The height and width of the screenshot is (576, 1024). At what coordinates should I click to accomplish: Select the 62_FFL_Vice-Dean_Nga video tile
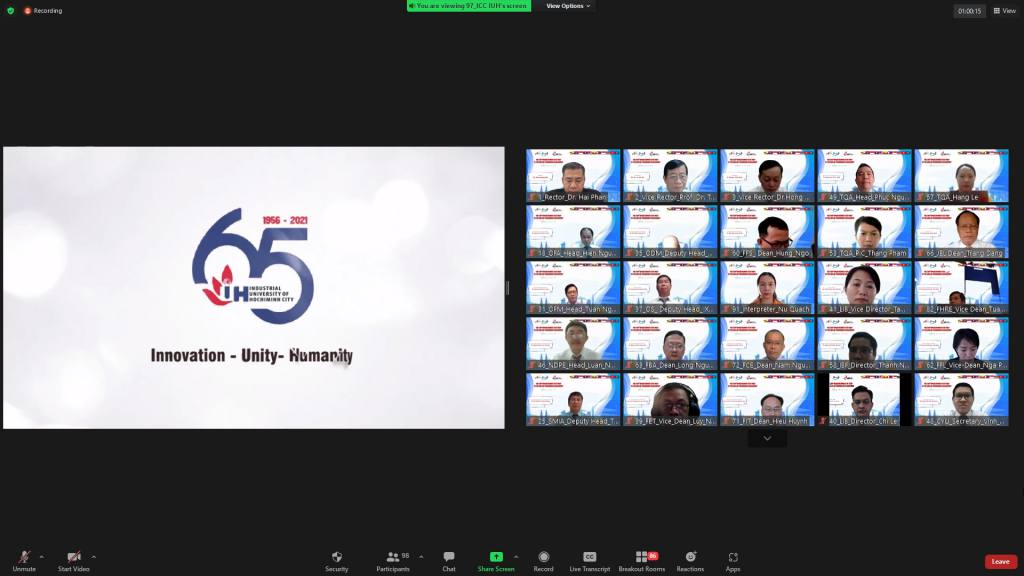click(961, 344)
